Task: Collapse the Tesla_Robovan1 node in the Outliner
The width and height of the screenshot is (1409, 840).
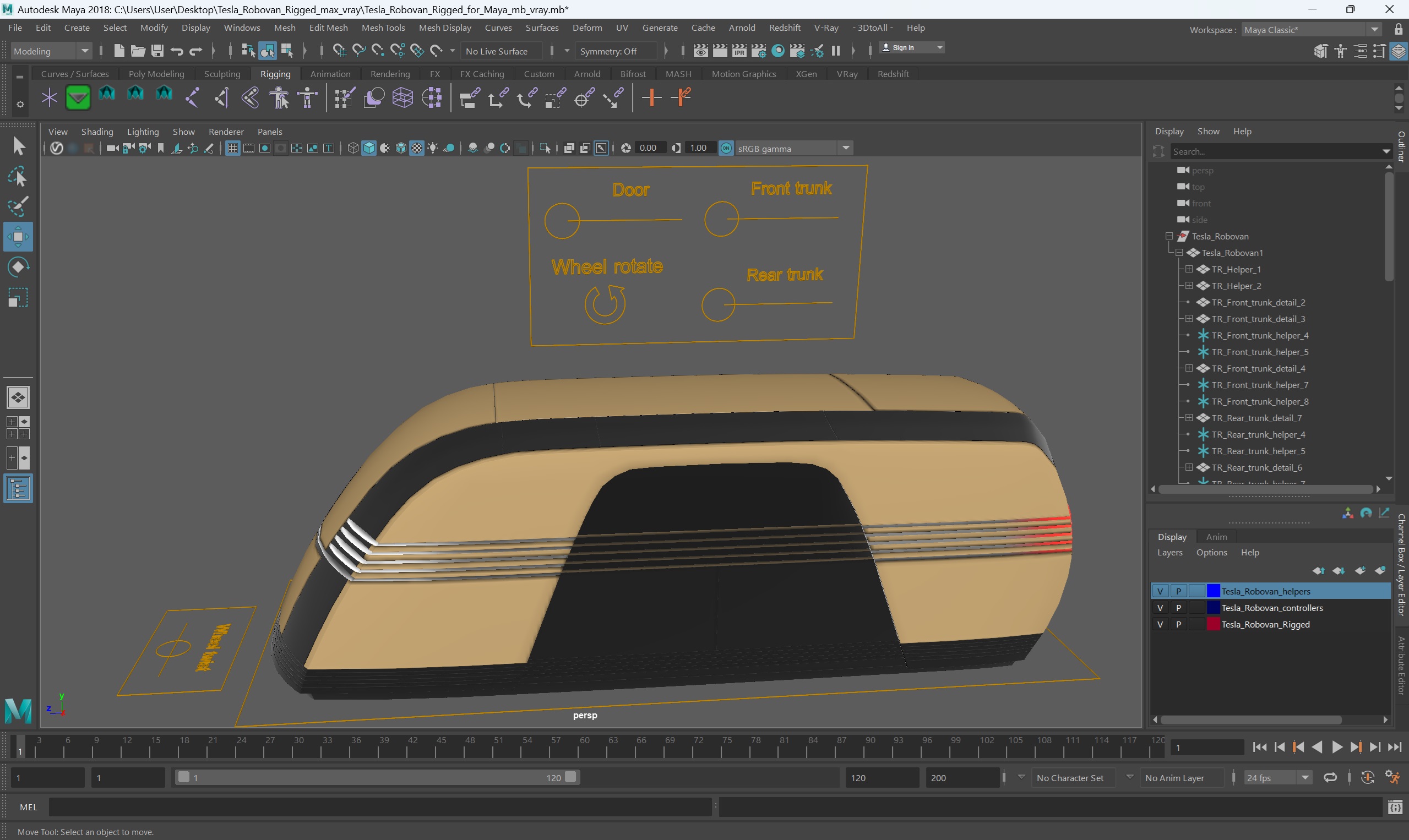Action: [x=1179, y=253]
